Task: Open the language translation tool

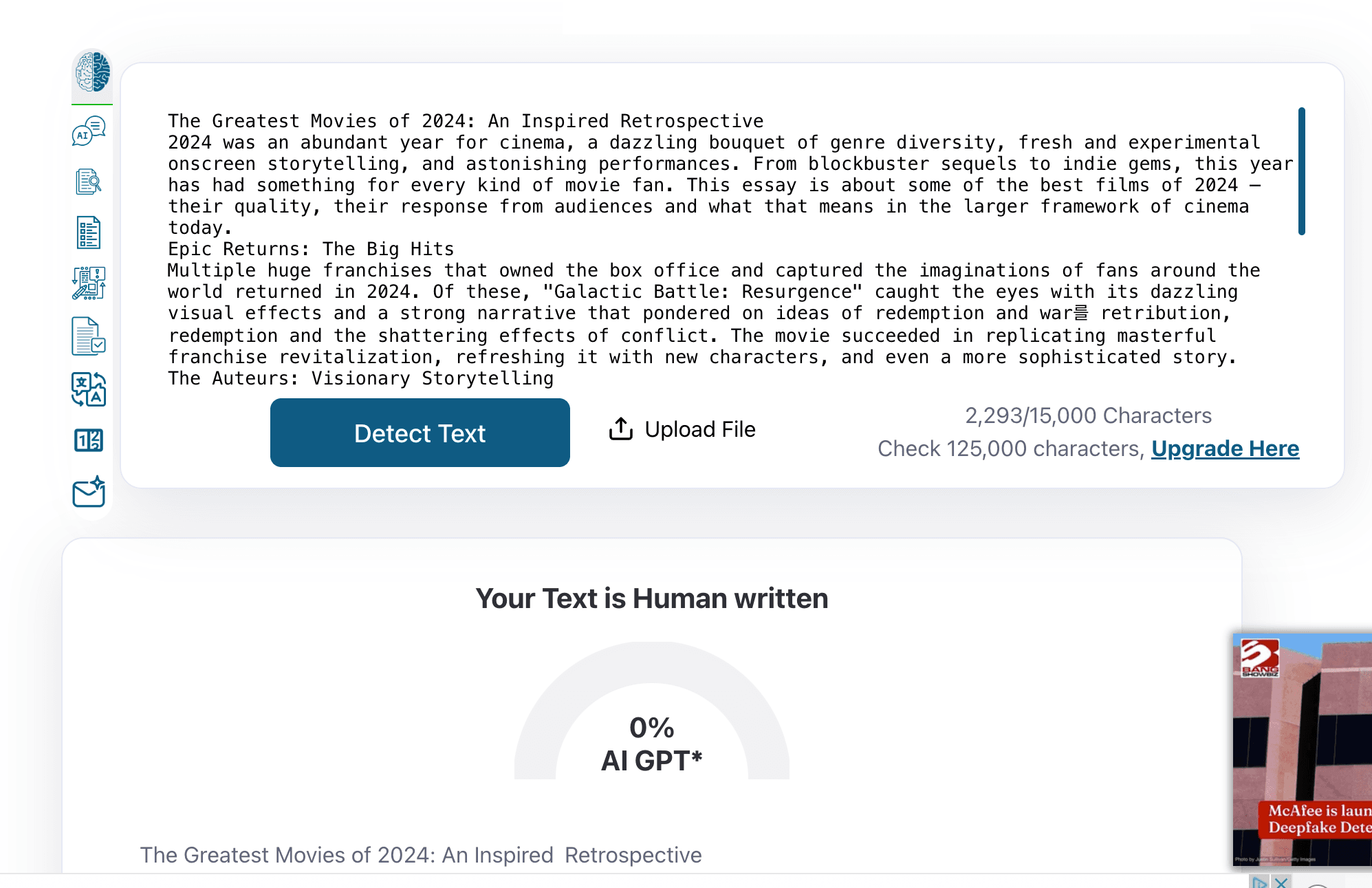Action: click(x=89, y=389)
